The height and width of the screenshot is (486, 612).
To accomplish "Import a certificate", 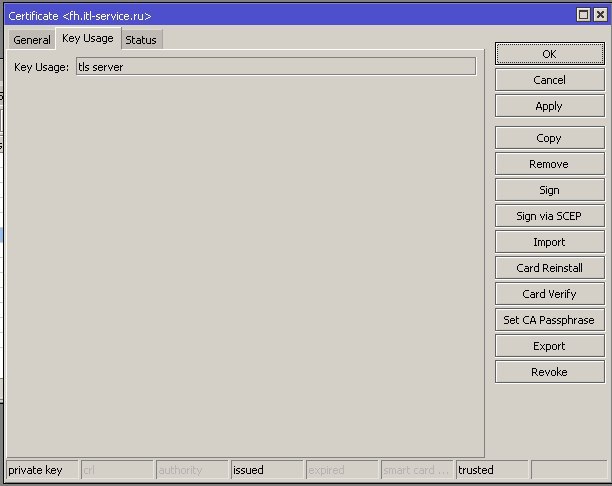I will tap(550, 242).
